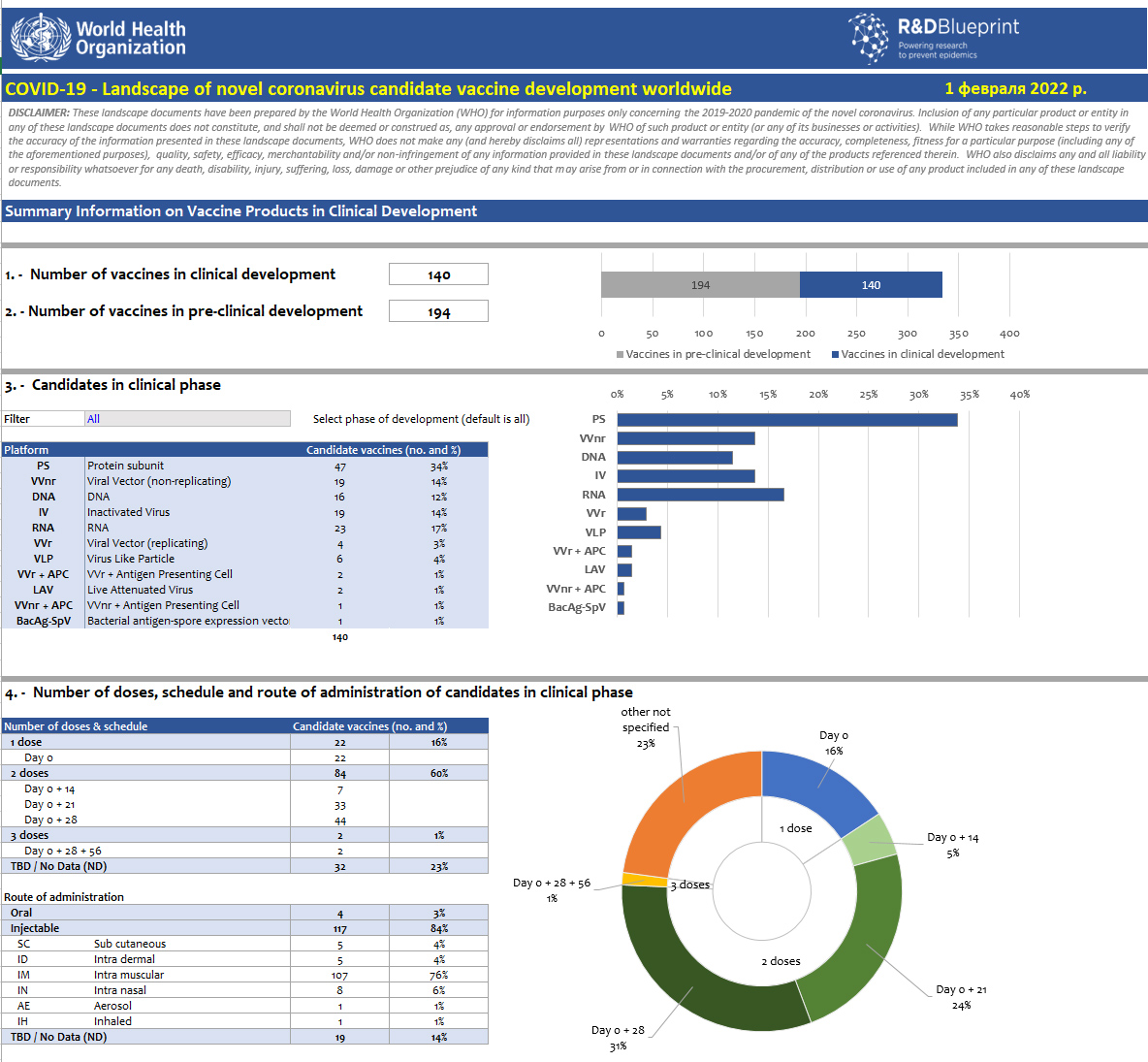The image size is (1148, 1062).
Task: Click the 'Protein subunit' table row
Action: 126,466
